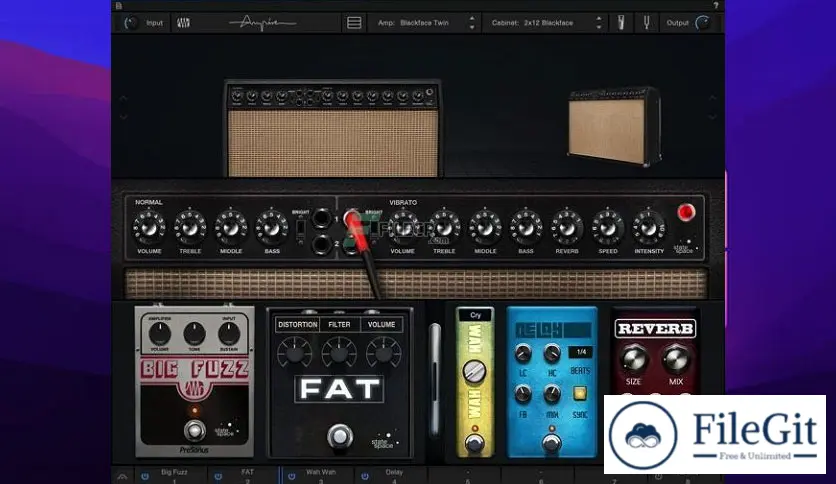Image resolution: width=836 pixels, height=484 pixels.
Task: Click Big Fuzz pedal Volume knob
Action: point(159,334)
